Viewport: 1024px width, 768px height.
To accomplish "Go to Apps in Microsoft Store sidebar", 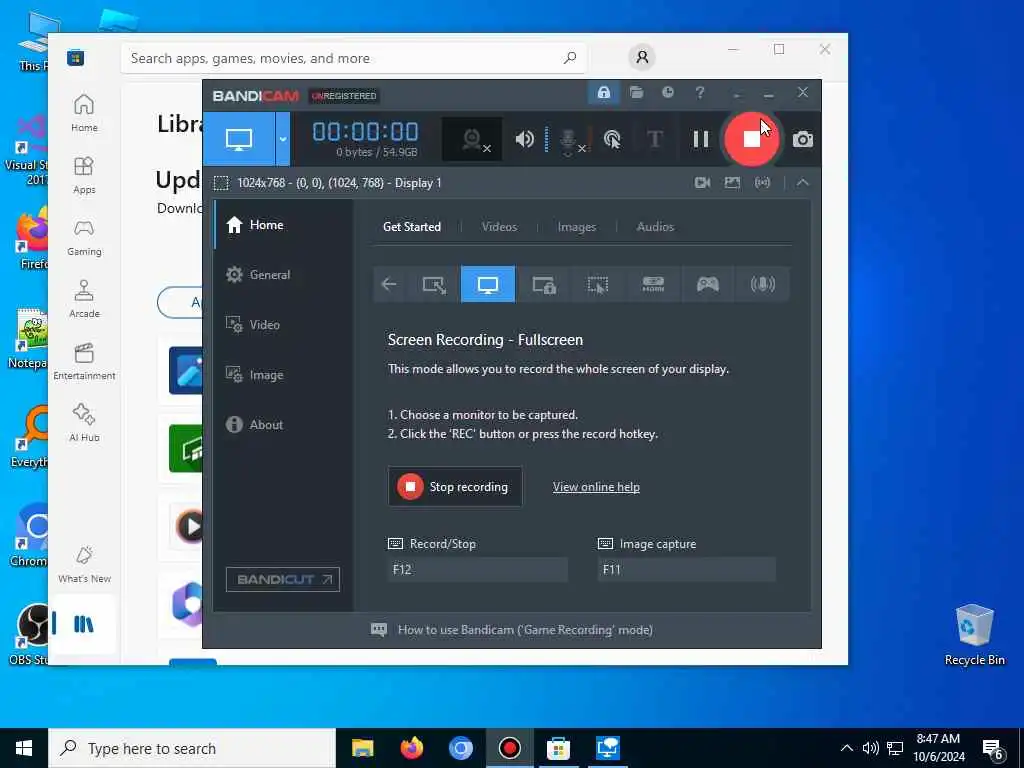I will tap(84, 175).
